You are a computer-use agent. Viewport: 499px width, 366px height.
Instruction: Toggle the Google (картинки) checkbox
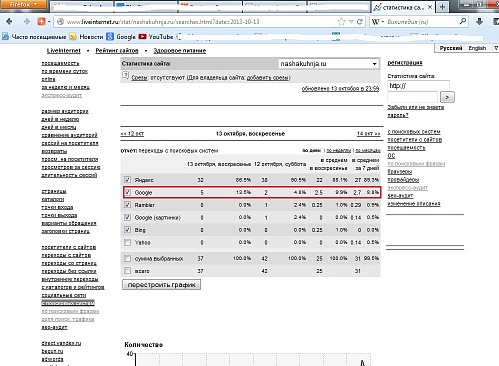coord(127,217)
